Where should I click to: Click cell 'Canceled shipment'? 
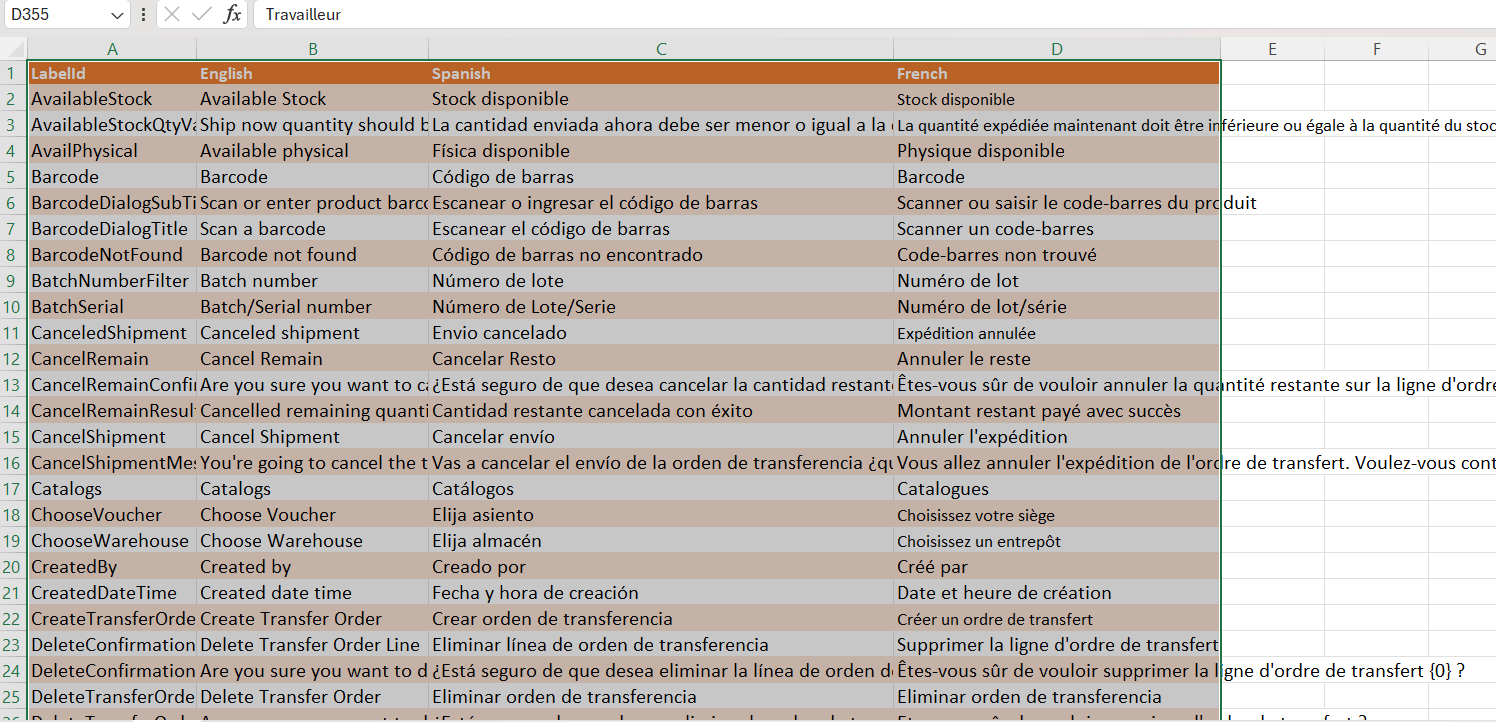coord(313,333)
